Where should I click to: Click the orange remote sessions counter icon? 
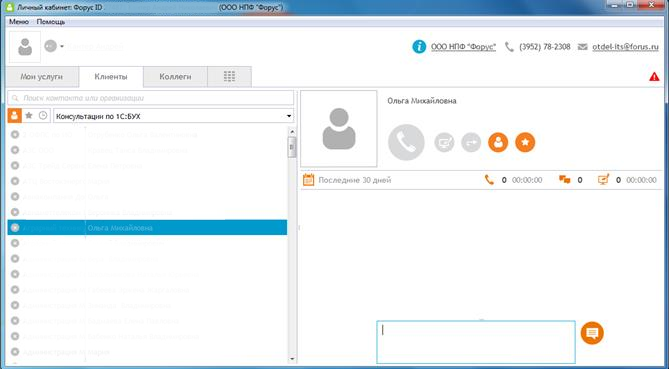click(x=603, y=180)
